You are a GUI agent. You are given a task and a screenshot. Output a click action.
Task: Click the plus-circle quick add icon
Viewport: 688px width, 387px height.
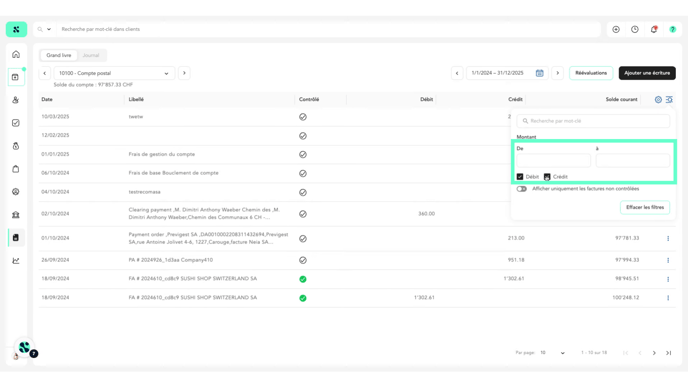click(x=616, y=29)
